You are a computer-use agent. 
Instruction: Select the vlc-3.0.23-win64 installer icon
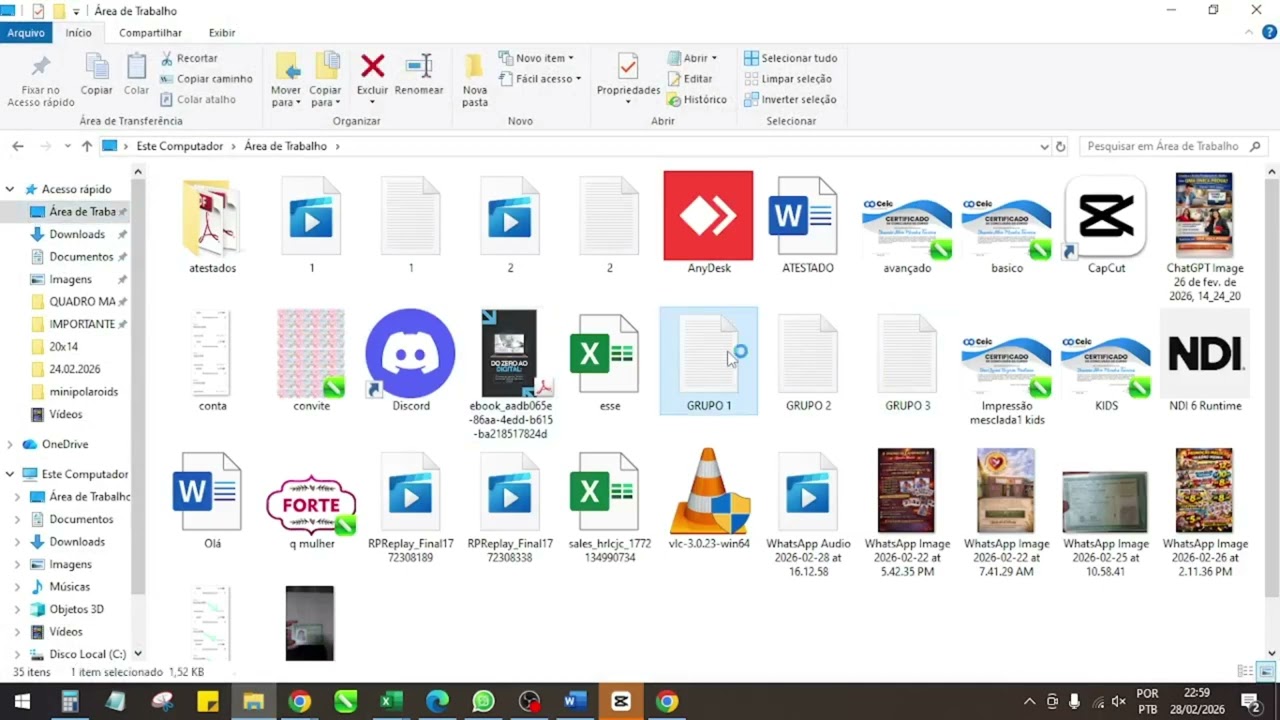click(708, 491)
